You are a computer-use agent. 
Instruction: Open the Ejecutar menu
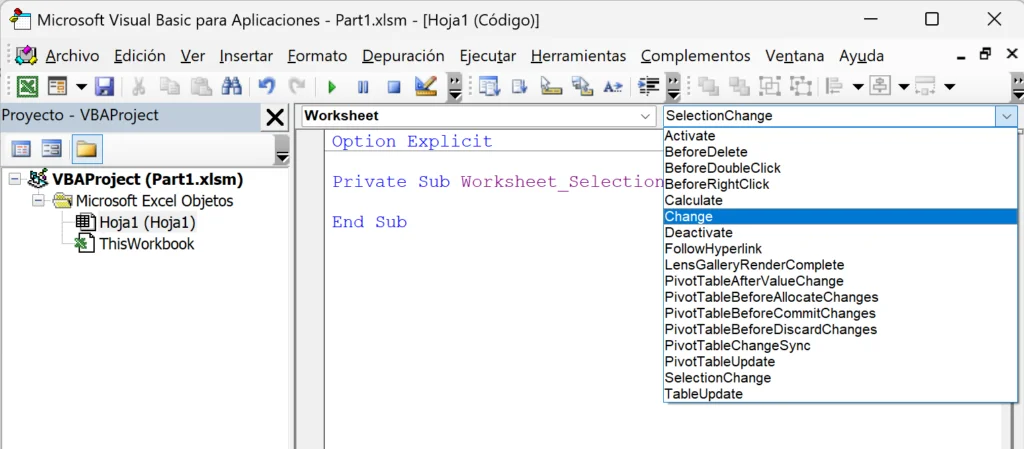488,56
